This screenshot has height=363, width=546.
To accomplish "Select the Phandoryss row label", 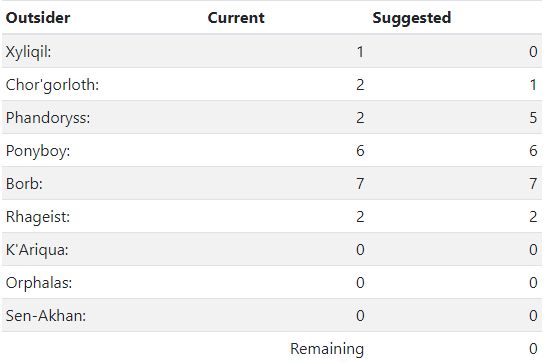I will click(48, 118).
